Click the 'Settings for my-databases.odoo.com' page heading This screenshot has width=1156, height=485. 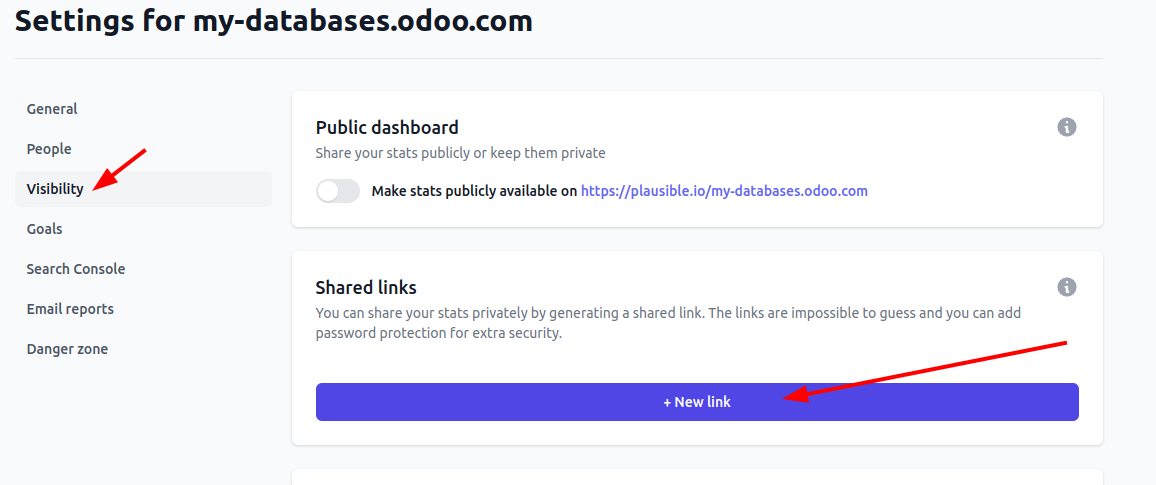coord(274,20)
